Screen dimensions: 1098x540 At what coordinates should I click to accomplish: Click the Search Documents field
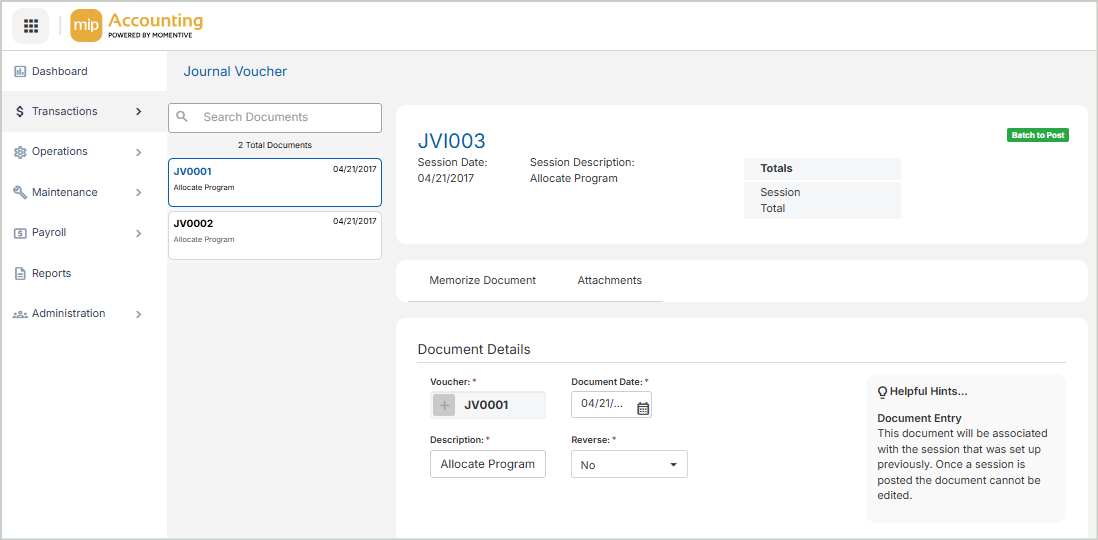pos(285,117)
